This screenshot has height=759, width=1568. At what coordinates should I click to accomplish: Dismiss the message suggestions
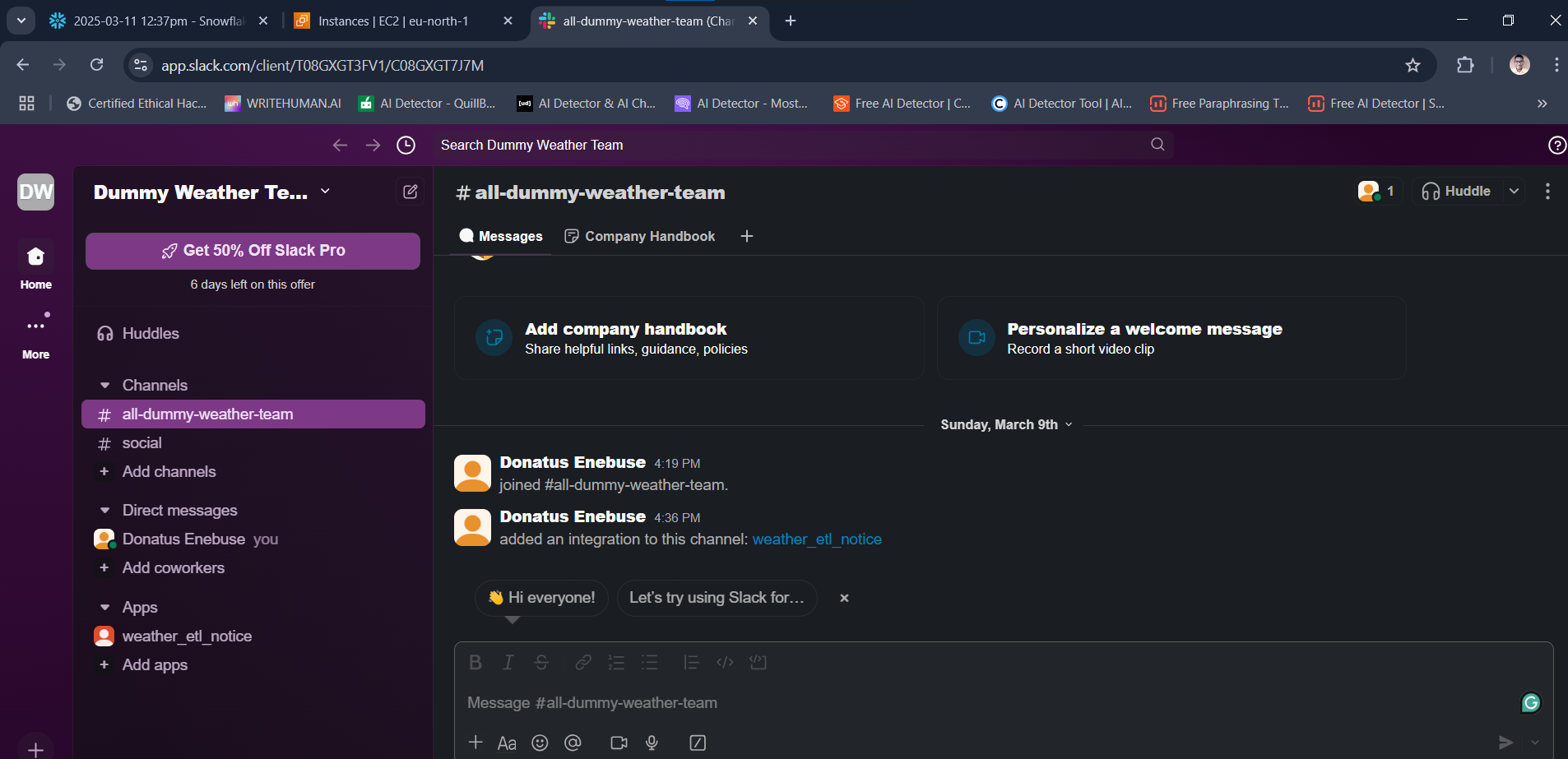click(844, 598)
